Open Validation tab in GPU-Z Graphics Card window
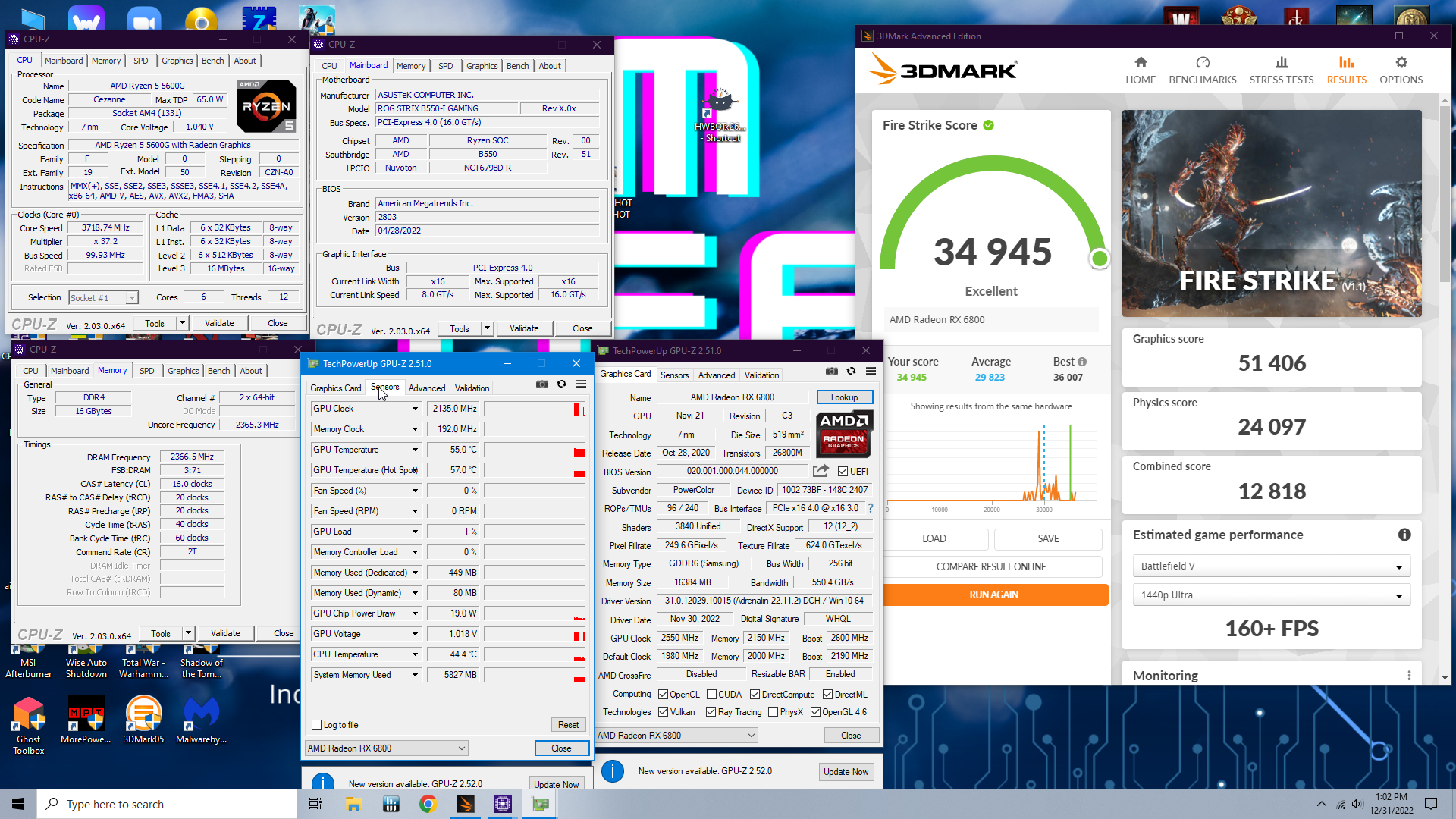The width and height of the screenshot is (1456, 819). point(761,375)
